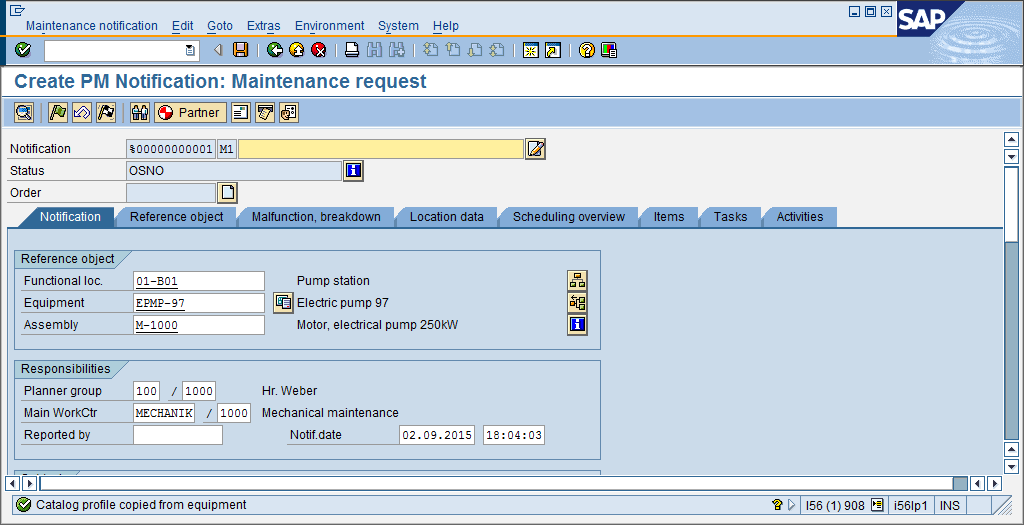Cancel with the red X icon
The height and width of the screenshot is (525, 1024).
pos(318,50)
